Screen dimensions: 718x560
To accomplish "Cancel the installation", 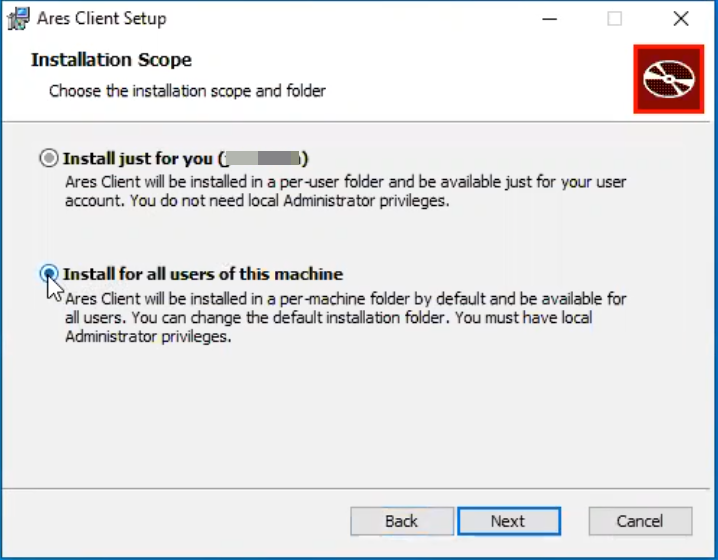I will (640, 521).
